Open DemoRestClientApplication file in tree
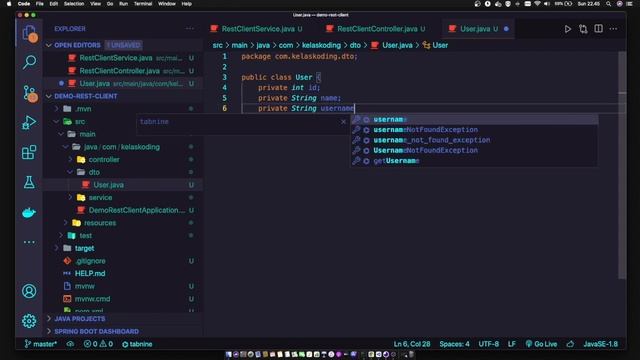The image size is (640, 360). 136,210
